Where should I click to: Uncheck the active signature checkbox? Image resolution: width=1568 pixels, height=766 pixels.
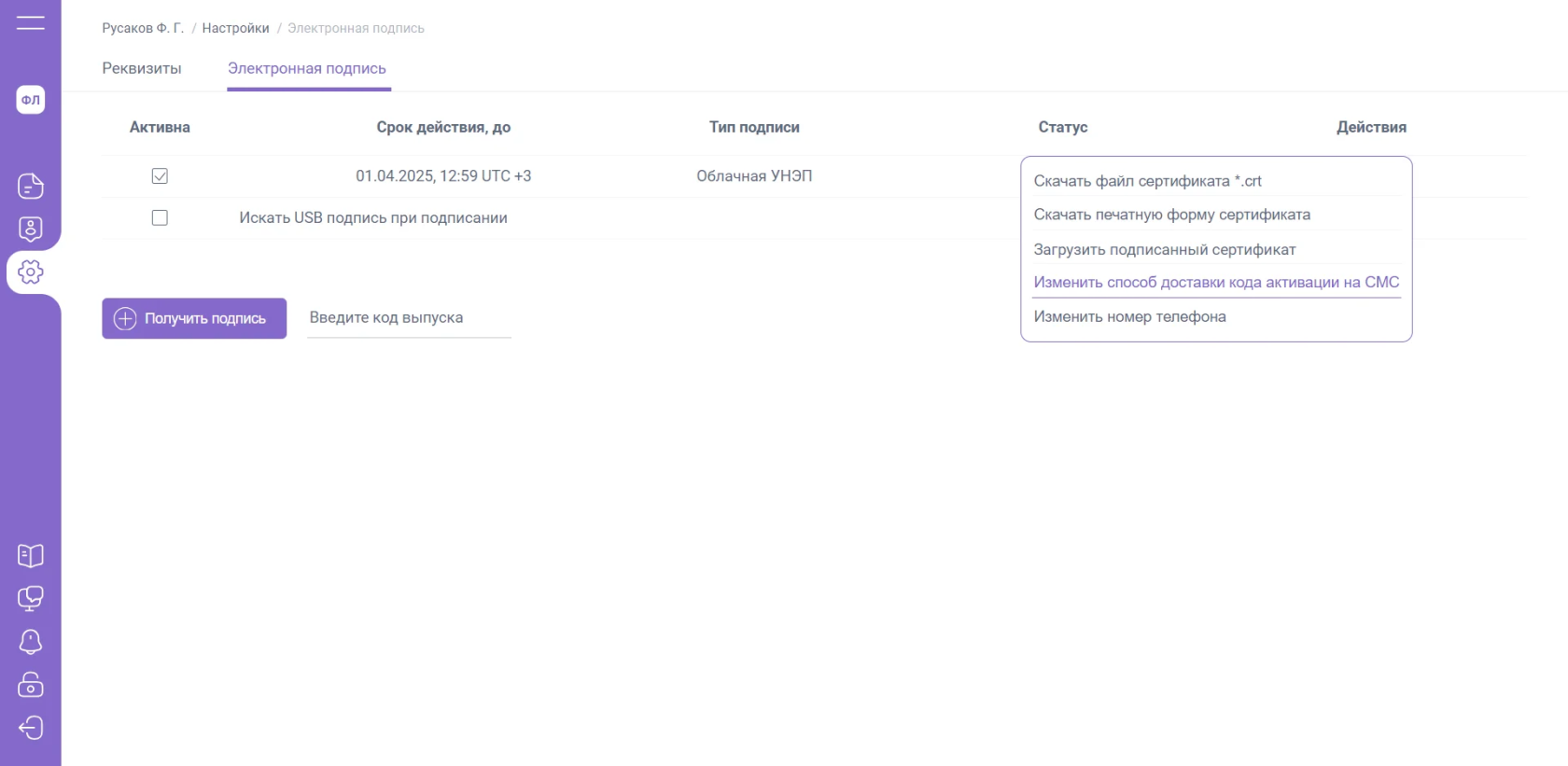point(160,176)
